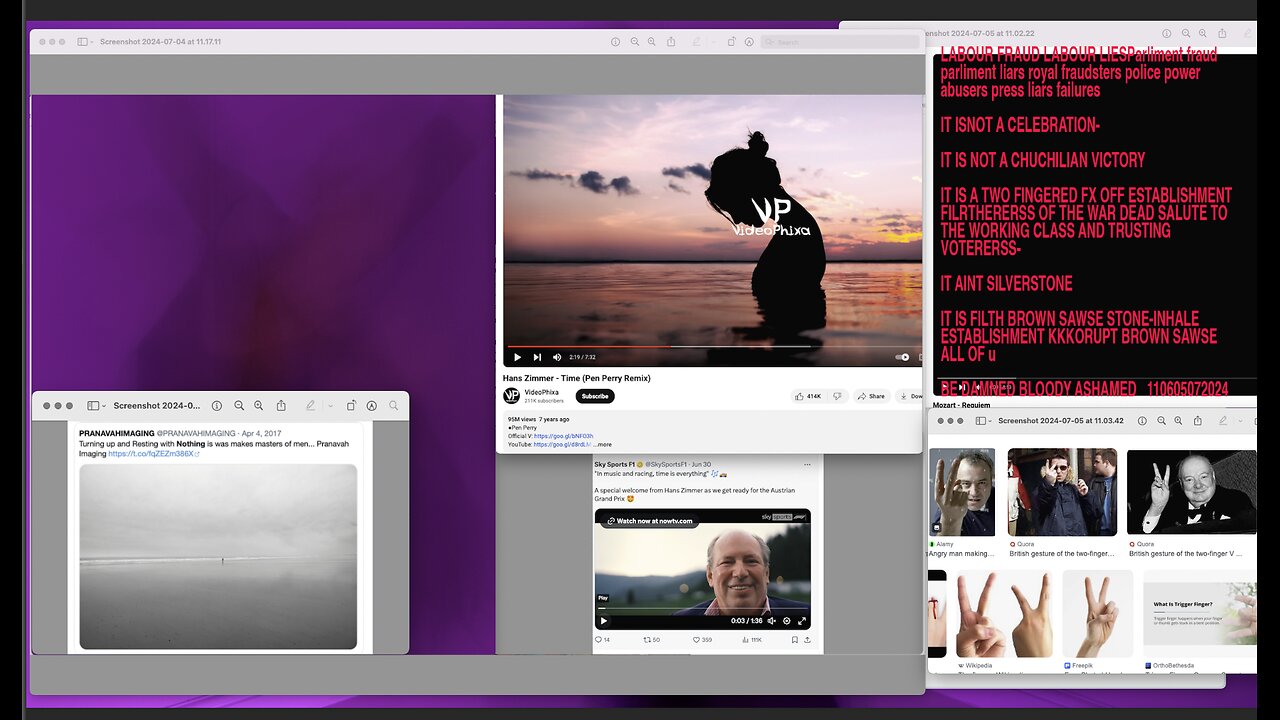Open VideoPhixa channel avatar
Viewport: 1280px width, 720px height.
511,396
